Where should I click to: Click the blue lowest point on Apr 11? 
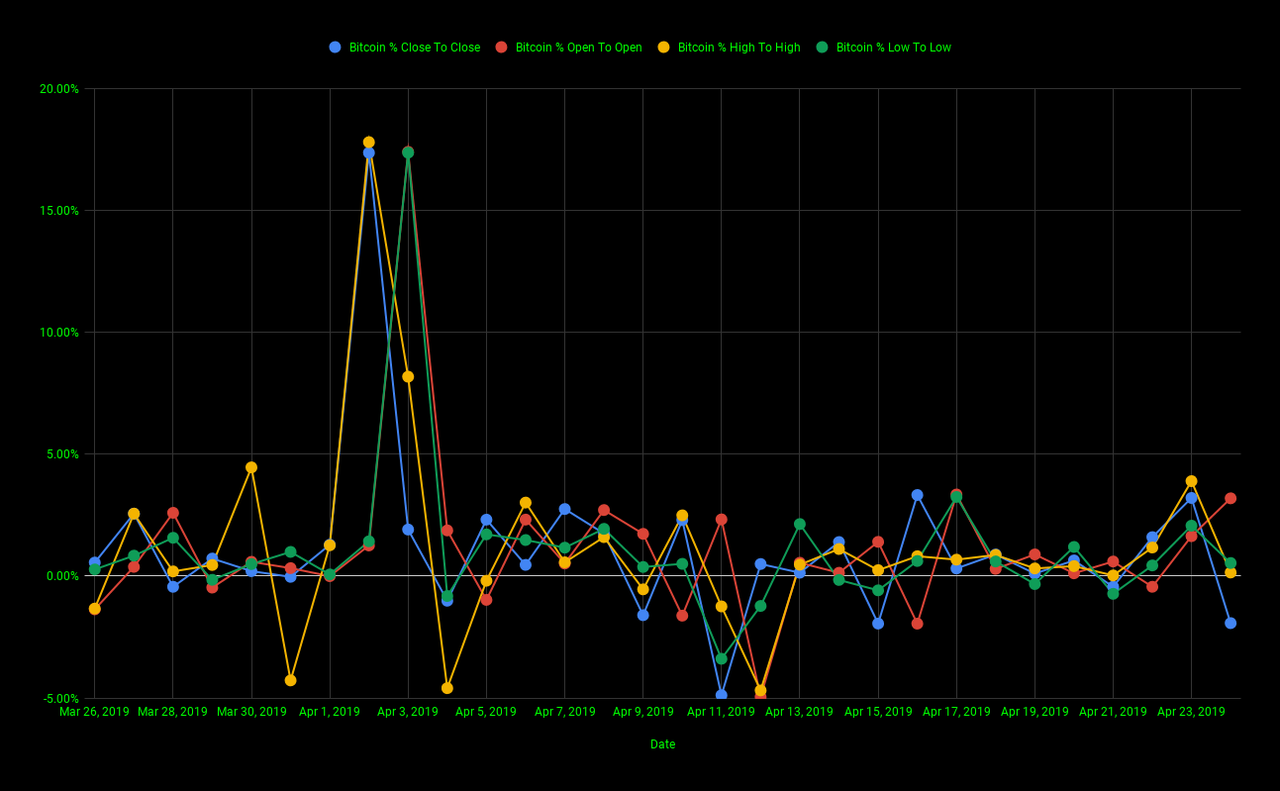click(x=721, y=694)
